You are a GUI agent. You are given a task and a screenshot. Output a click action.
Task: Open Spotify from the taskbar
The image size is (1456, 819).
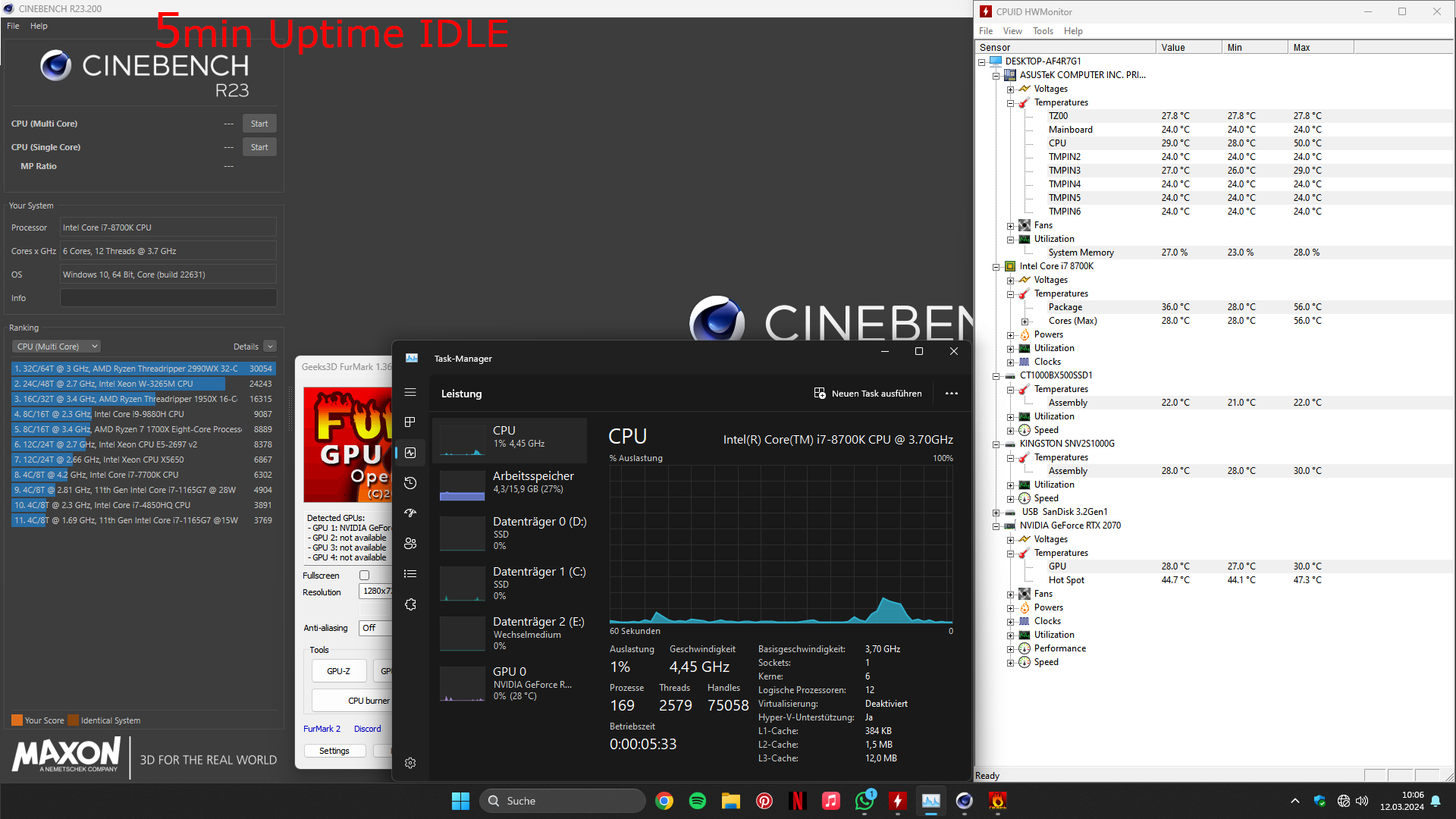pyautogui.click(x=697, y=801)
